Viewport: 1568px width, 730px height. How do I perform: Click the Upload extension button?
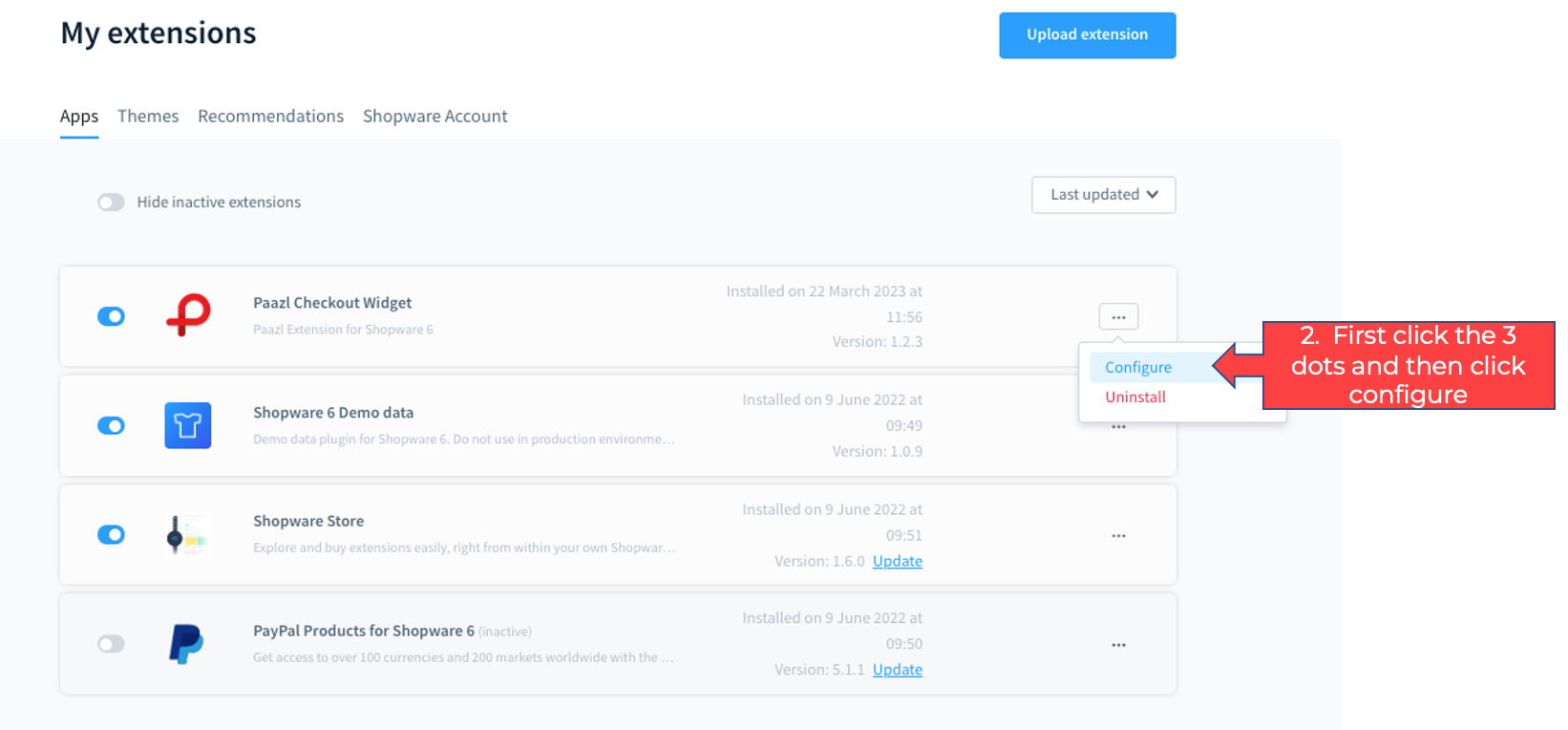[x=1088, y=35]
